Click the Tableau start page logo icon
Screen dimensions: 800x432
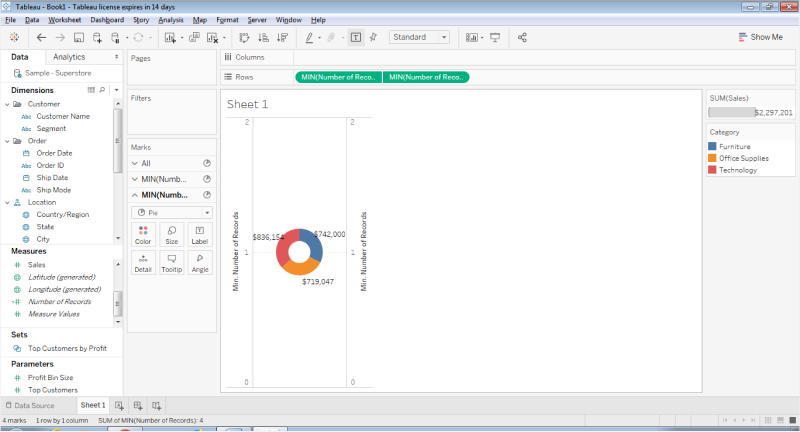14,37
